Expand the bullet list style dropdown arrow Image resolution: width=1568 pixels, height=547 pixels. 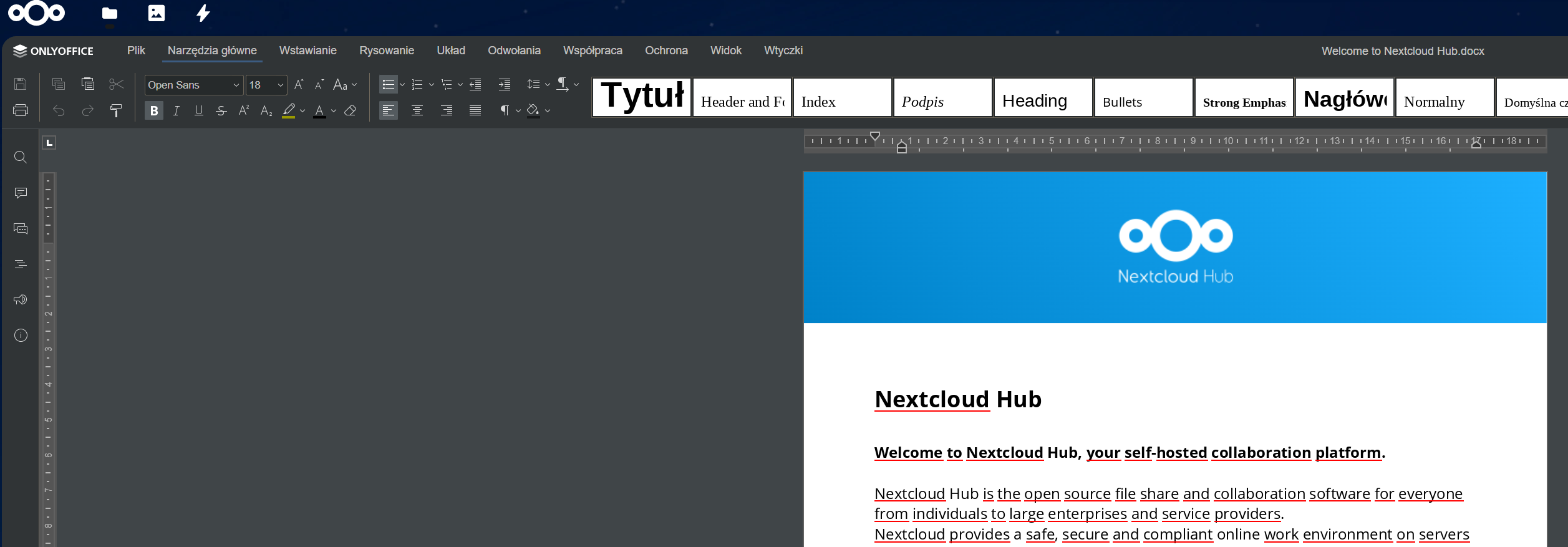pyautogui.click(x=402, y=84)
